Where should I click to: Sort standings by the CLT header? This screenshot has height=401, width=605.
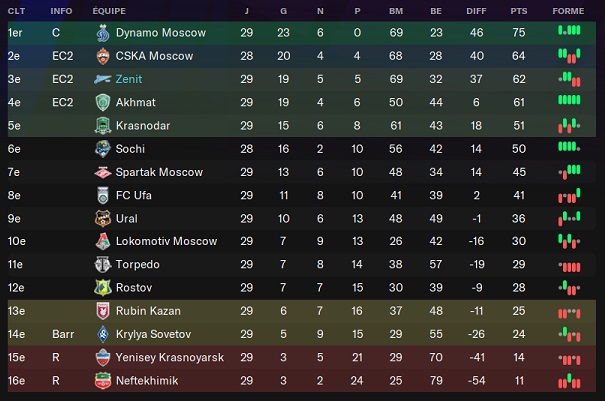coord(17,9)
